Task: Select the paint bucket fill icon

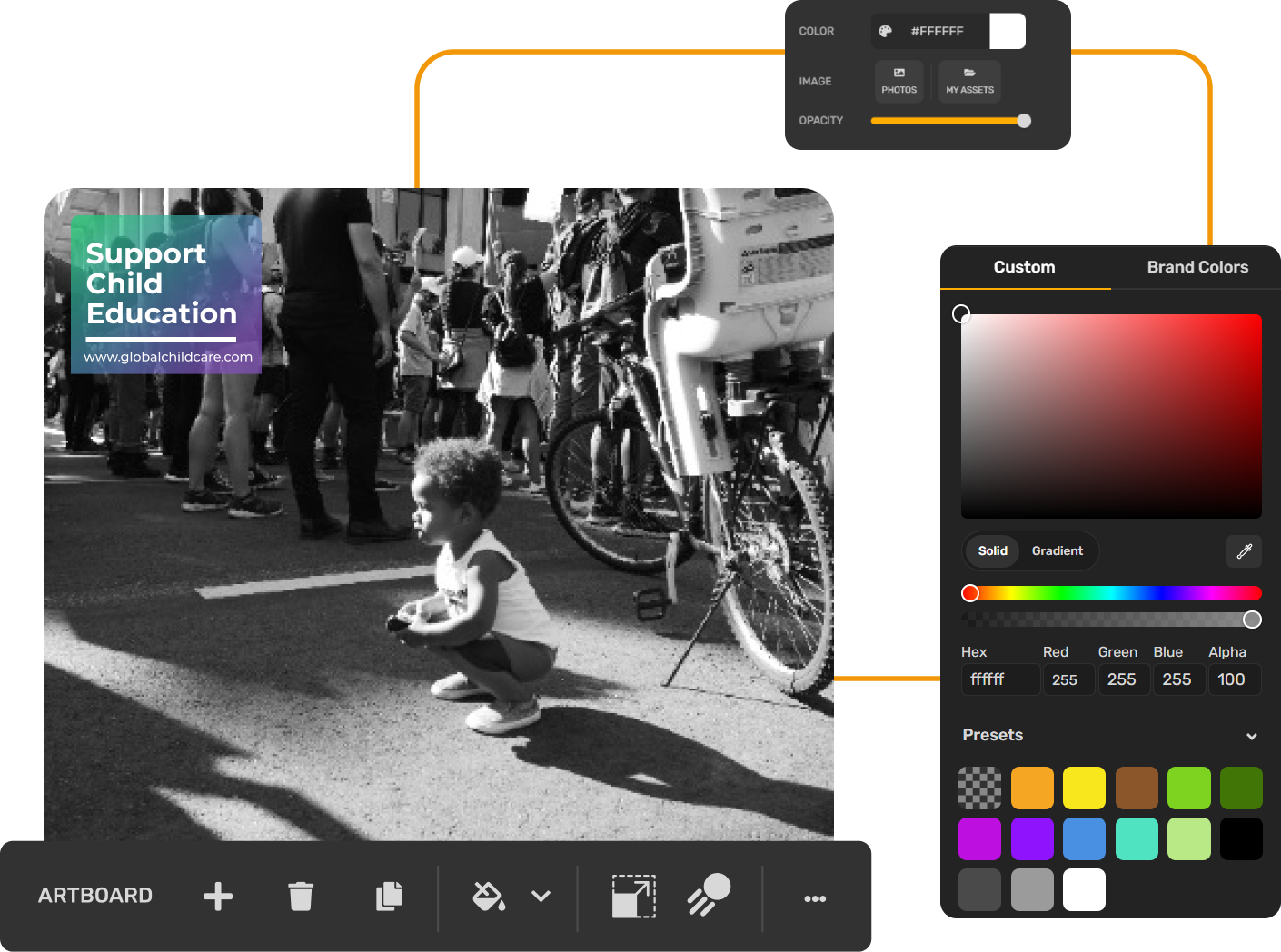Action: tap(489, 897)
